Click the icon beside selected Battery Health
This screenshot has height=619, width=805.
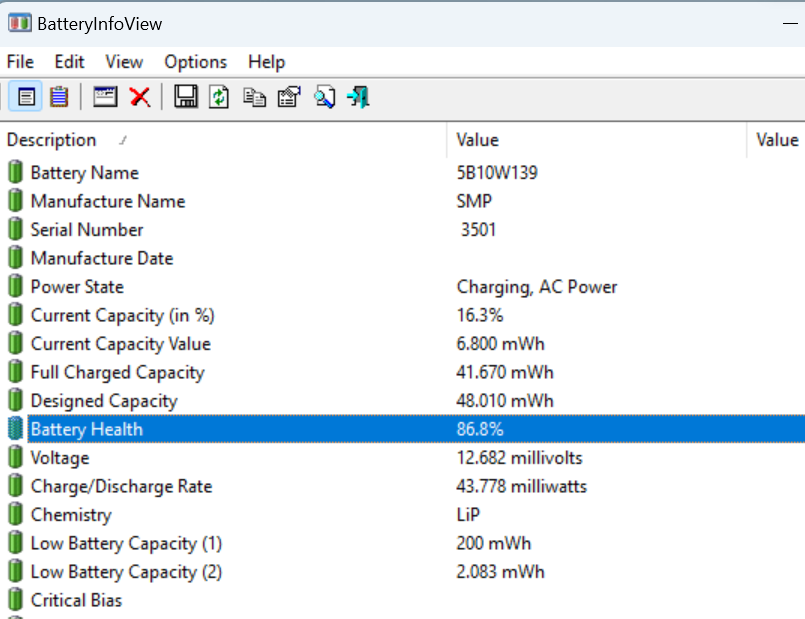pyautogui.click(x=15, y=429)
